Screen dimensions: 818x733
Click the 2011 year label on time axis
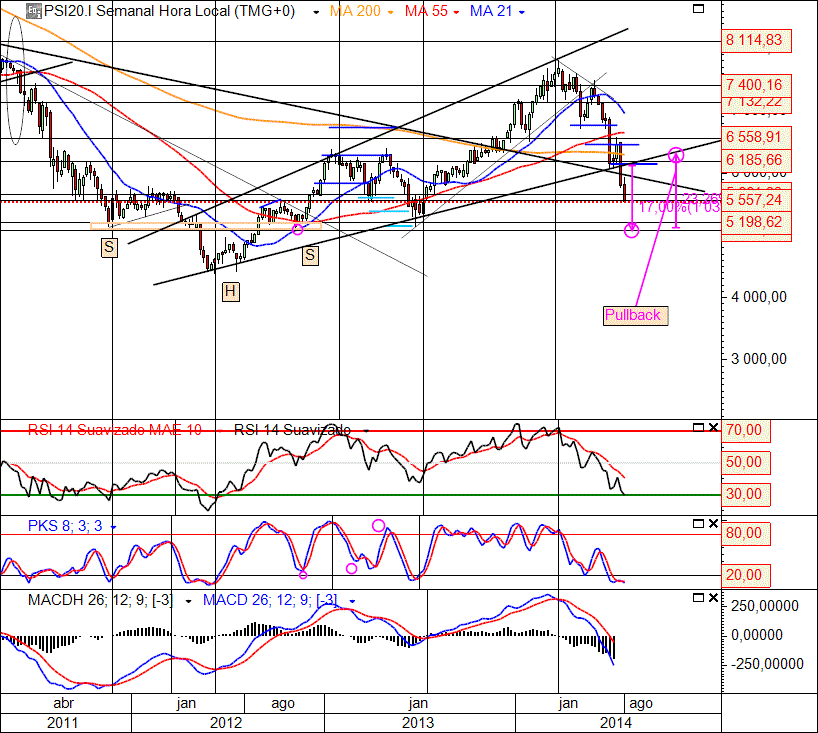(x=63, y=723)
